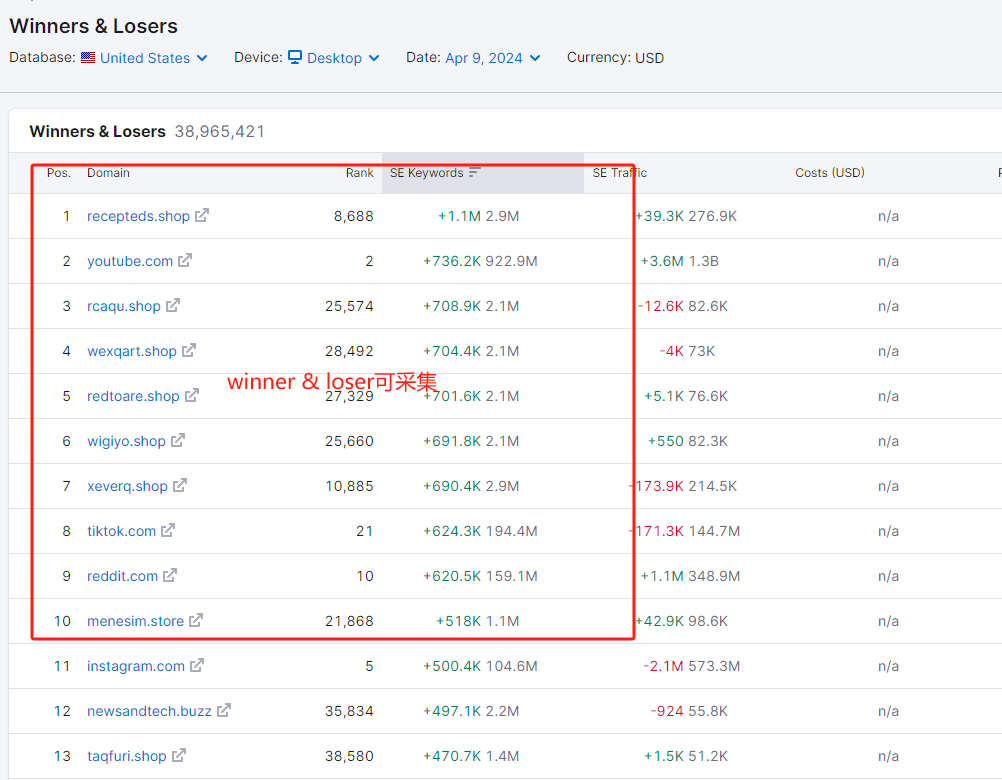Viewport: 1002px width, 780px height.
Task: Open the menesim.store domain link
Action: coord(135,622)
